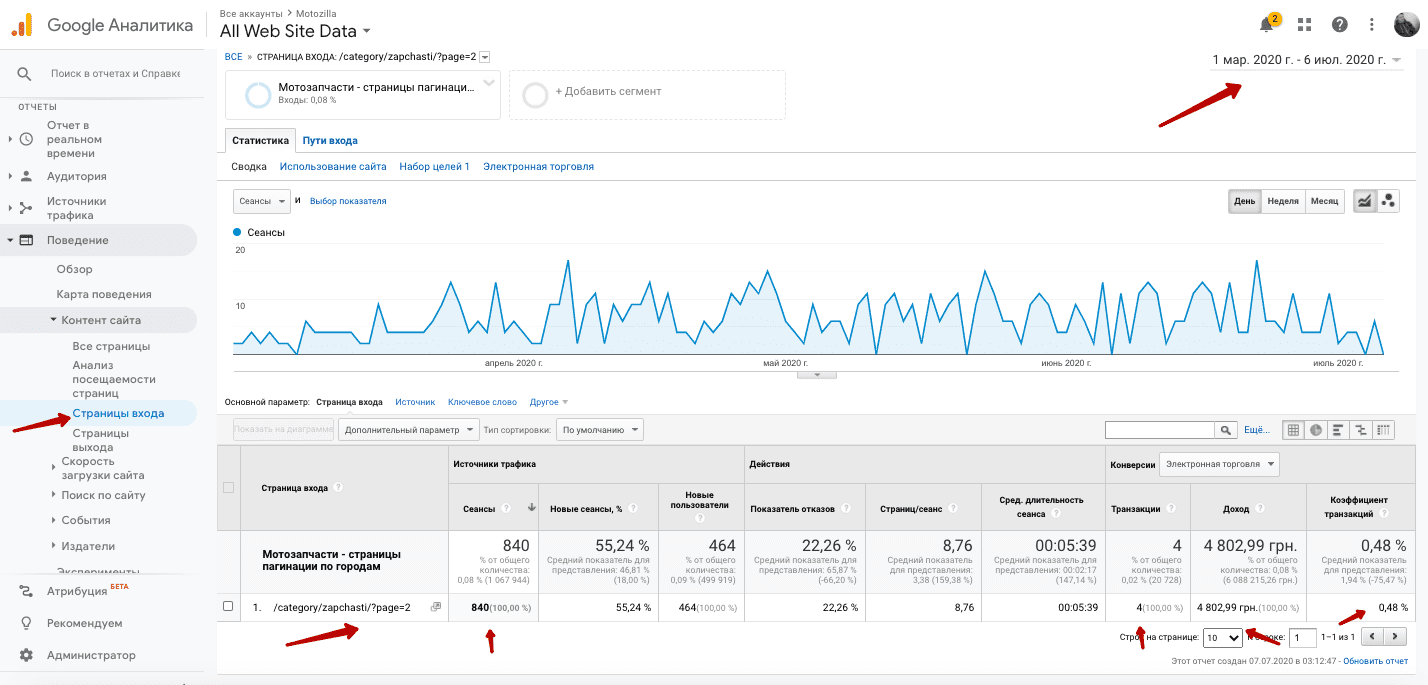This screenshot has width=1428, height=685.
Task: Open the Электронная торговля report tab
Action: [538, 167]
